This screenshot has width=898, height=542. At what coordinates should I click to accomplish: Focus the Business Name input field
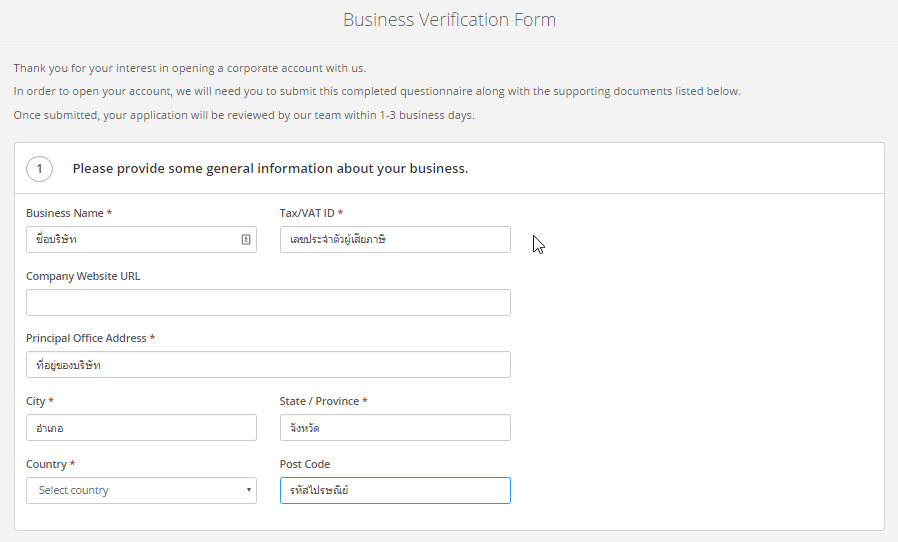point(141,239)
